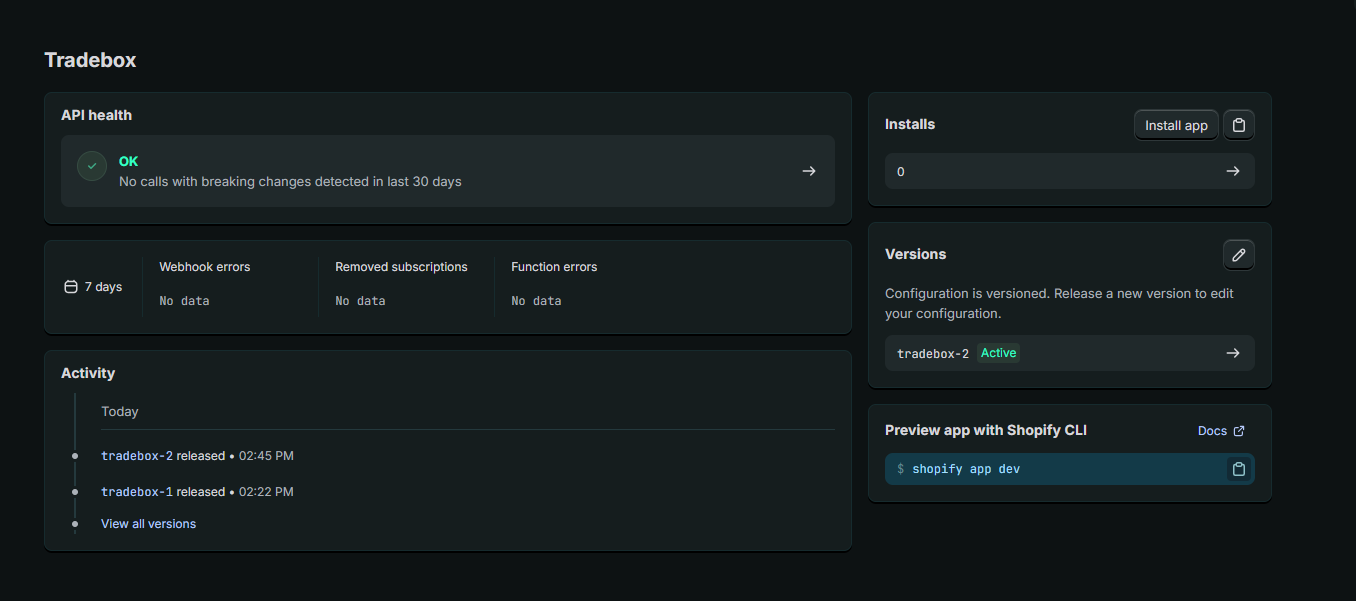Click the arrow beside the tradebox-2 Active version

(1233, 353)
